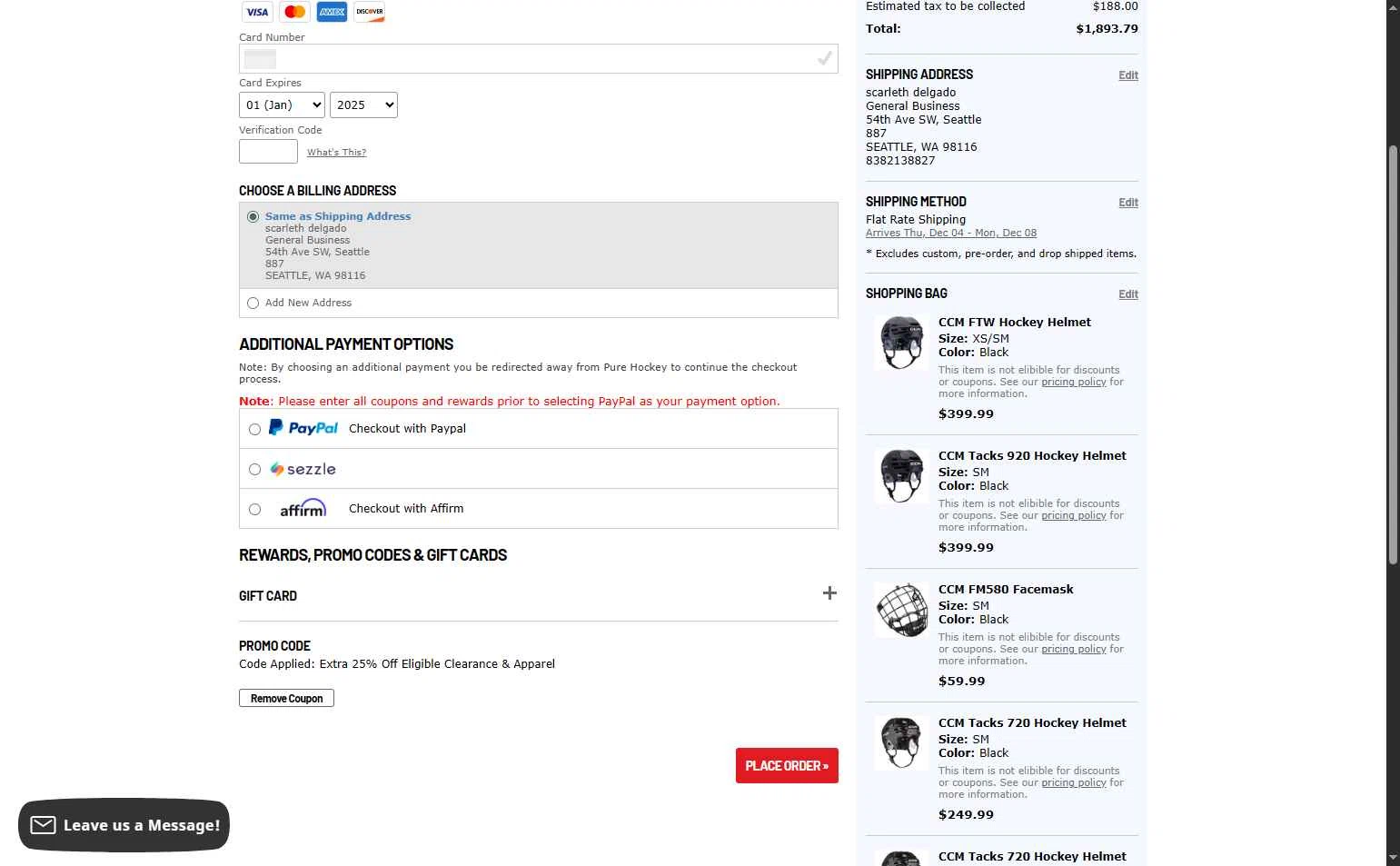Click the Verification Code input field
Screen dimensions: 1400x866
pos(268,151)
